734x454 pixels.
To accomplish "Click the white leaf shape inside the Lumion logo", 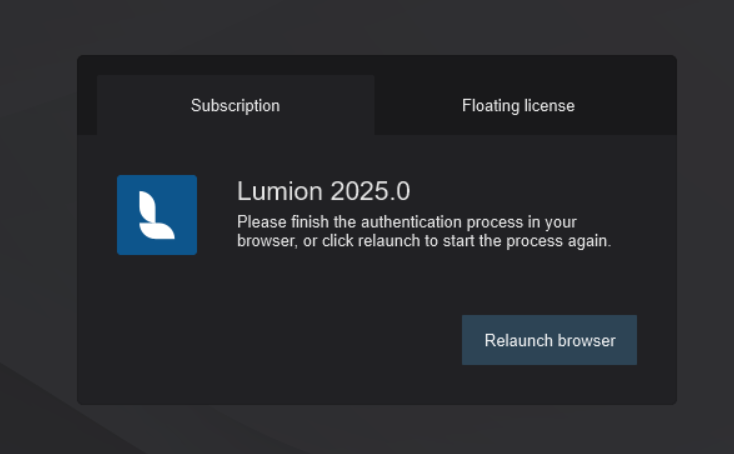I will pos(157,215).
